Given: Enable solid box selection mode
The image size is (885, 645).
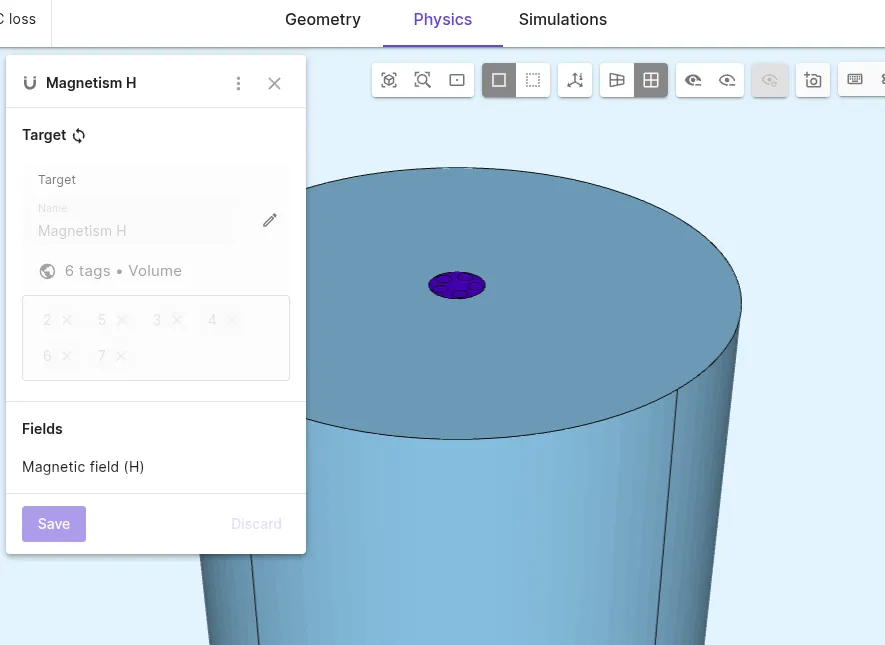Looking at the screenshot, I should click(499, 80).
